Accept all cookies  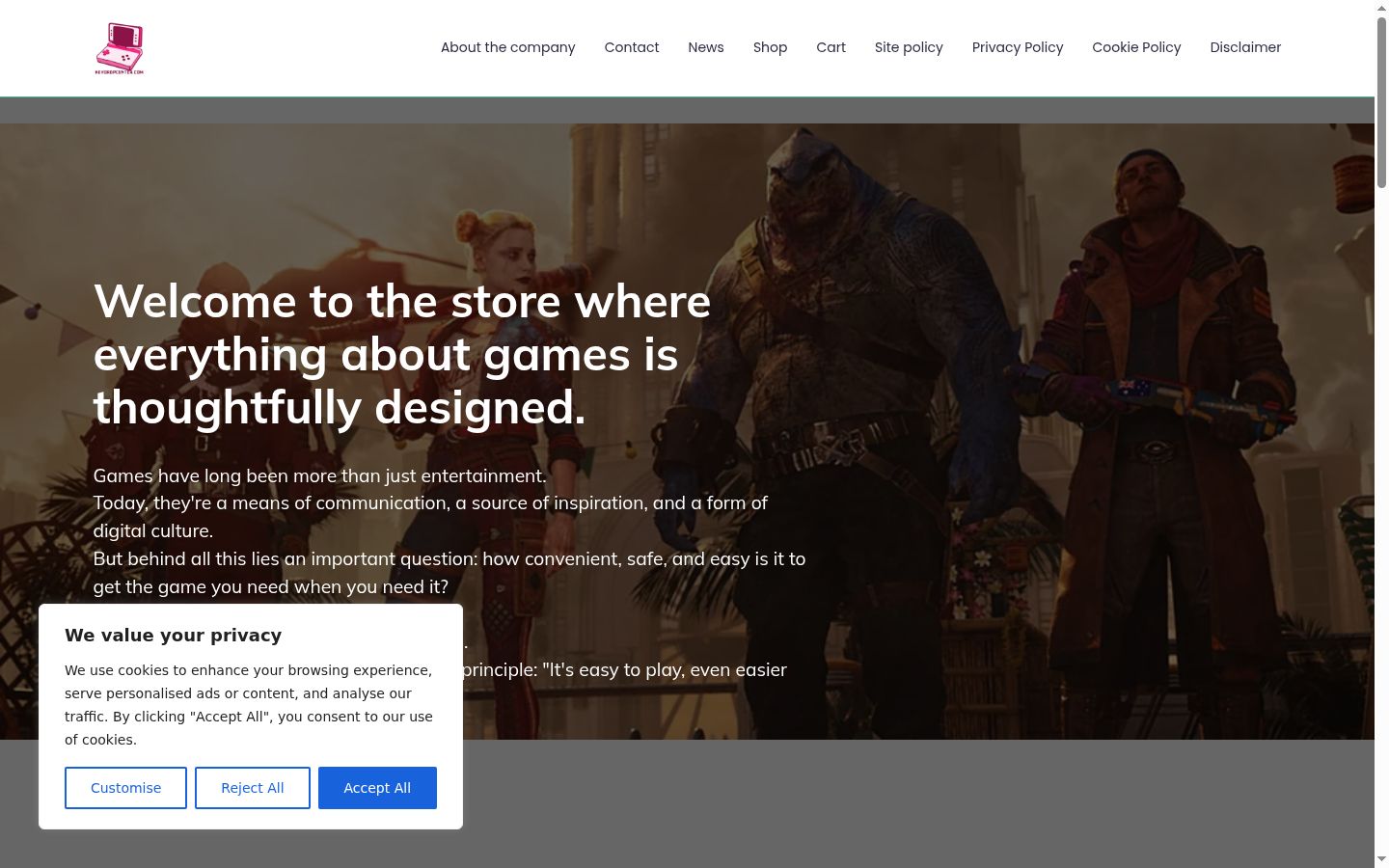[x=377, y=788]
